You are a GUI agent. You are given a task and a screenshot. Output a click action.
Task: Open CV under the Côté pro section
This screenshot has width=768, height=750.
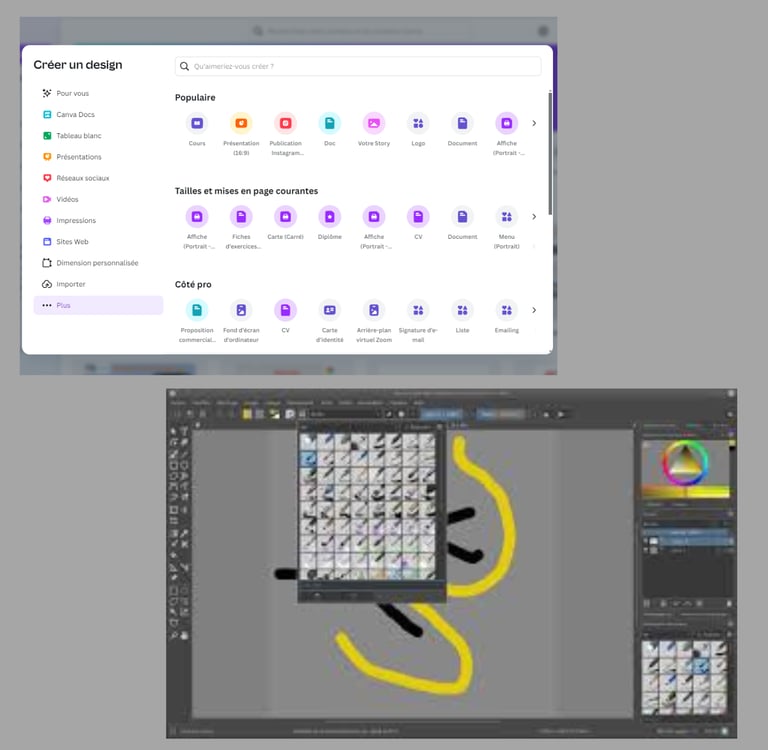(x=286, y=310)
